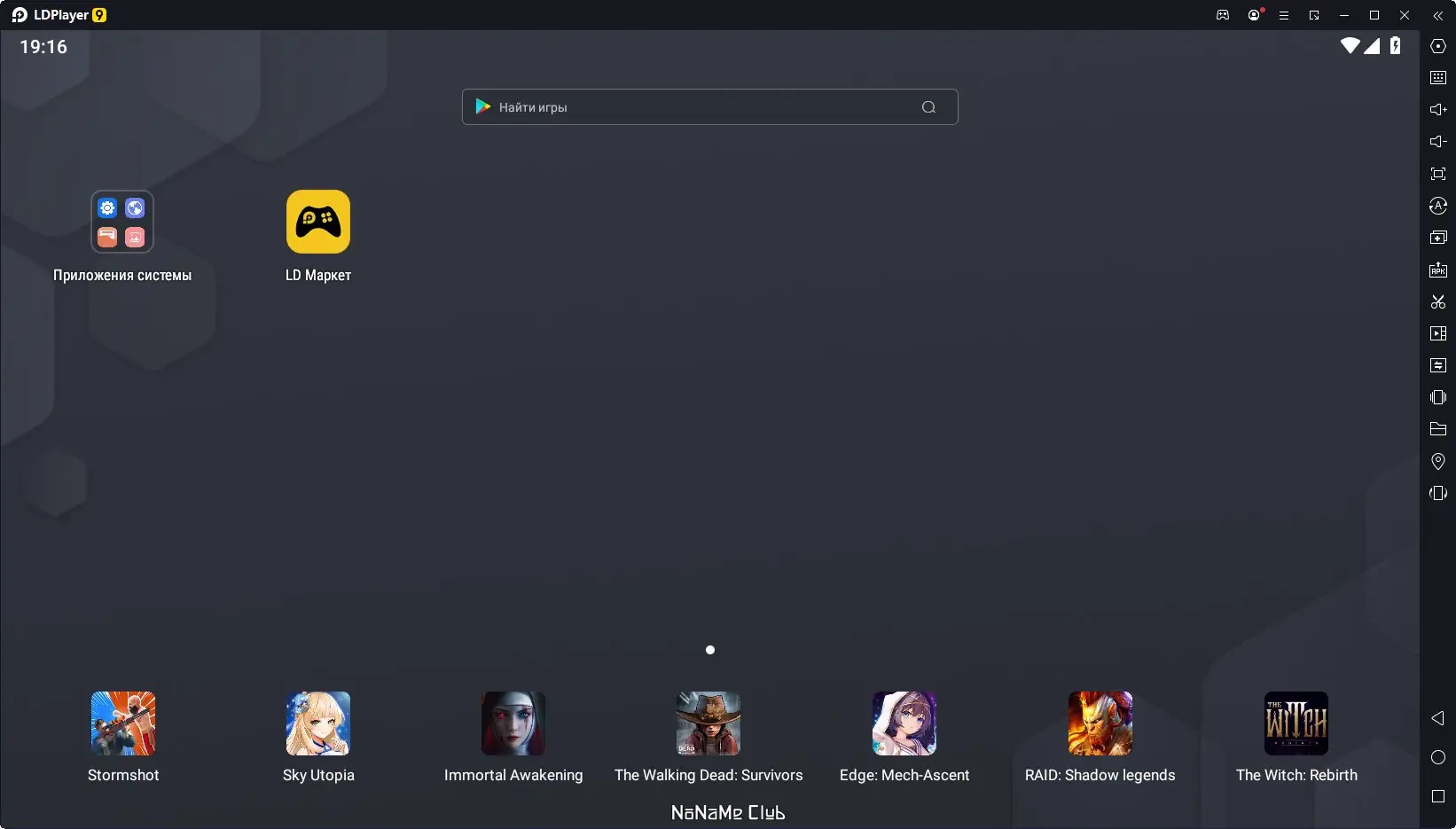Open the gamepad icon in the title bar
This screenshot has width=1456, height=829.
1223,15
